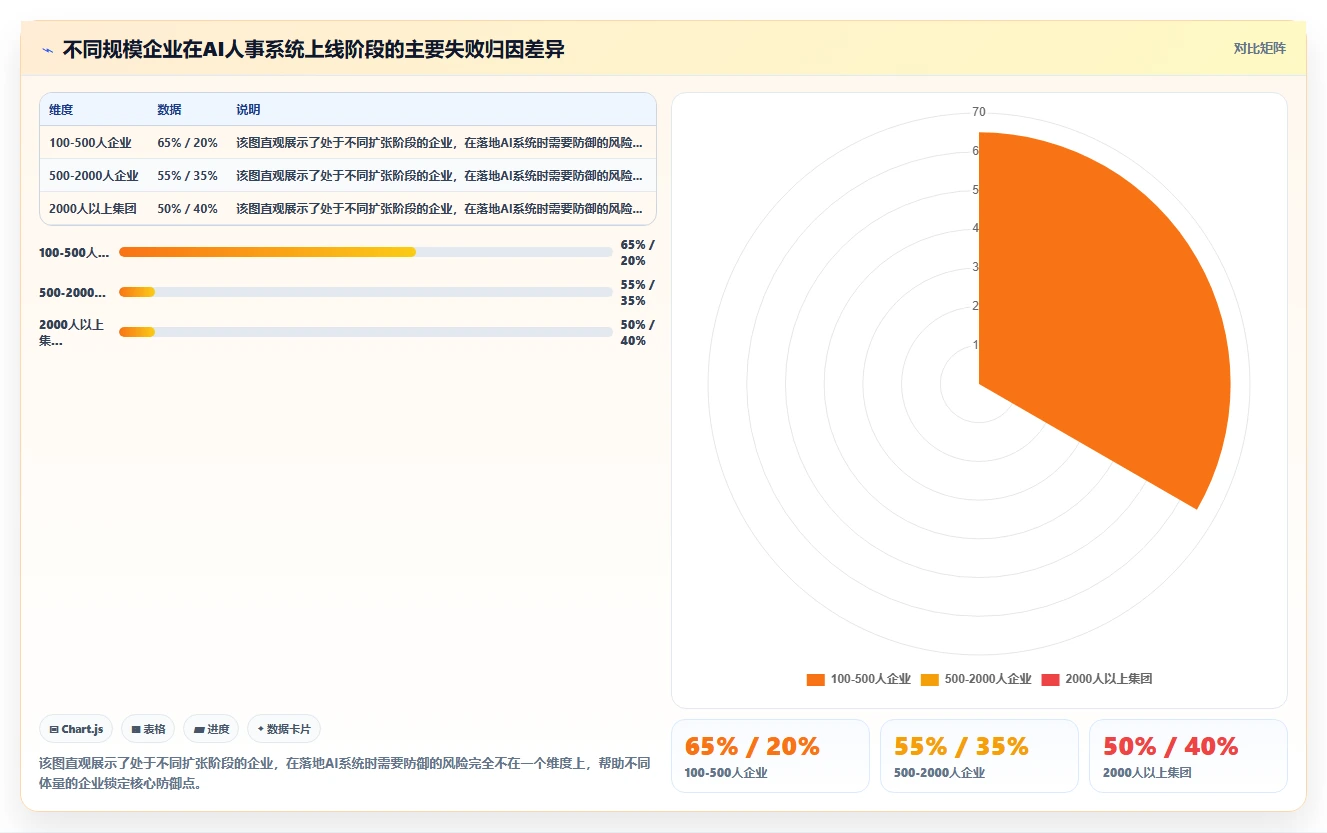Image resolution: width=1327 pixels, height=833 pixels.
Task: Select the Chart.js tag chip
Action: [x=77, y=729]
